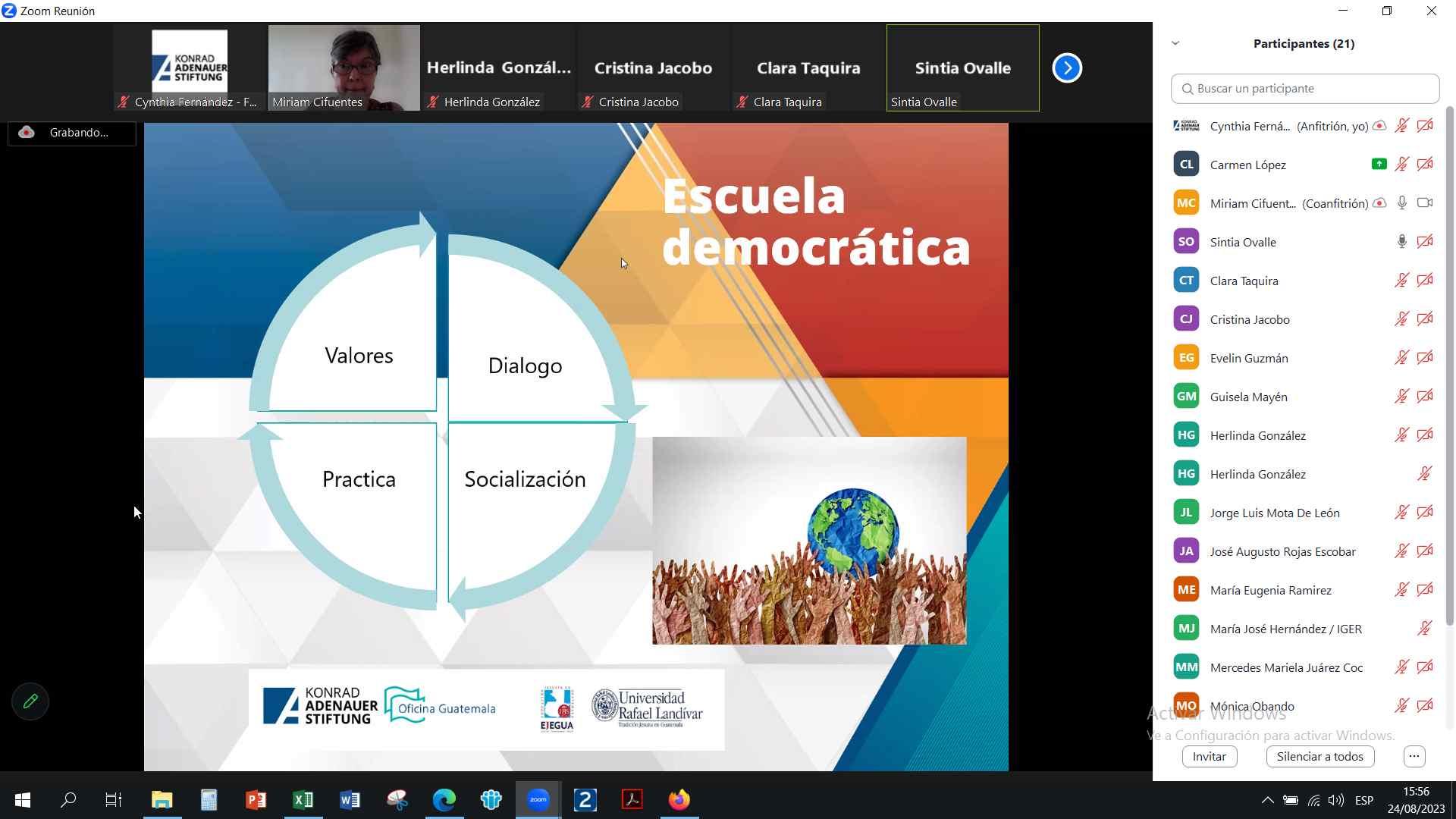Viewport: 1456px width, 819px height.
Task: Show hidden system tray icons
Action: [x=1267, y=800]
